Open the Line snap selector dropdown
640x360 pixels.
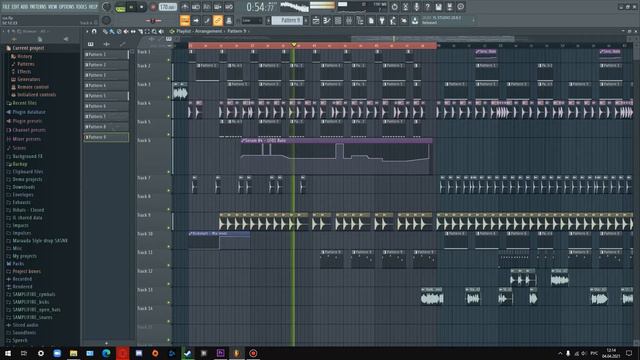pyautogui.click(x=251, y=20)
